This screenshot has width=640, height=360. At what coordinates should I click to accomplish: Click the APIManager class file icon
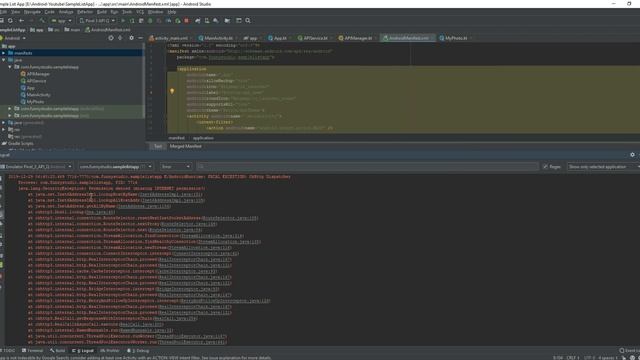click(x=23, y=74)
